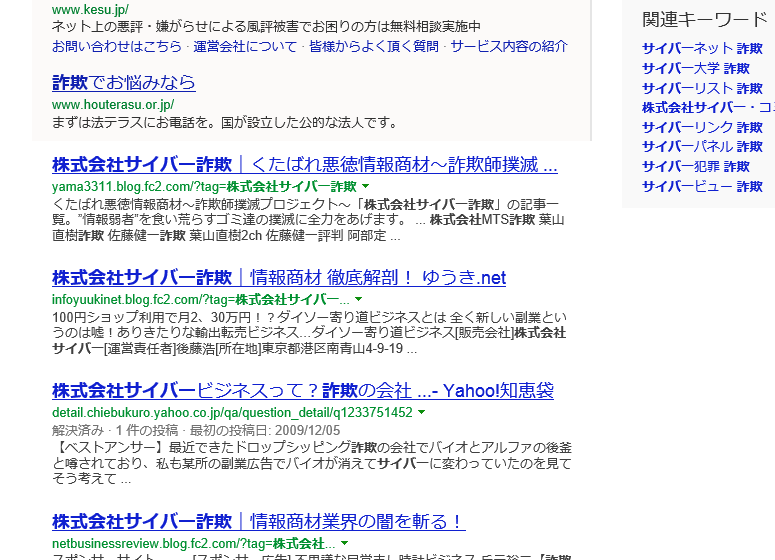The height and width of the screenshot is (560, 775).
Task: Click the 解決済み post info line
Action: click(x=196, y=430)
